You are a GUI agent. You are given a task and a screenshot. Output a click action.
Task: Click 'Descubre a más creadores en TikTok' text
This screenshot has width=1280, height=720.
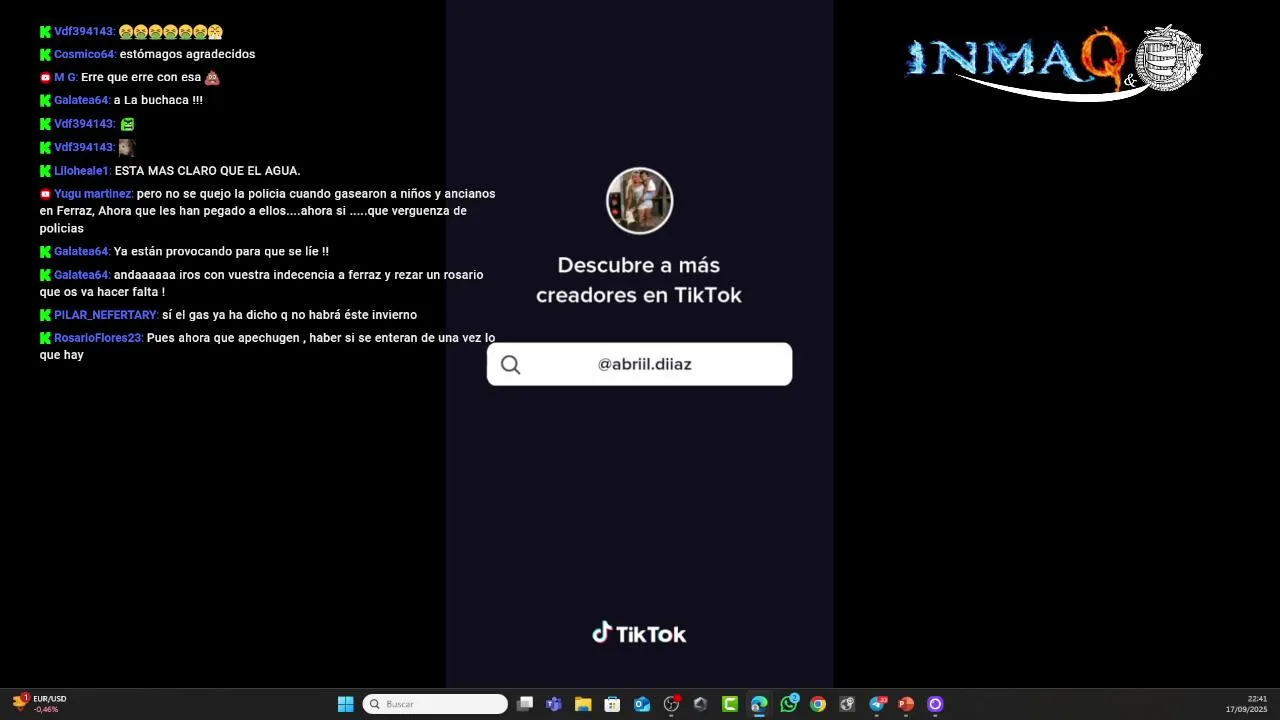(x=639, y=280)
